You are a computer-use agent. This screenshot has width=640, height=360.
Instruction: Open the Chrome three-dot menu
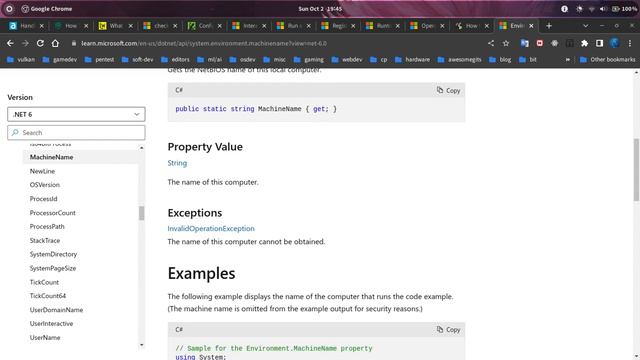point(629,43)
